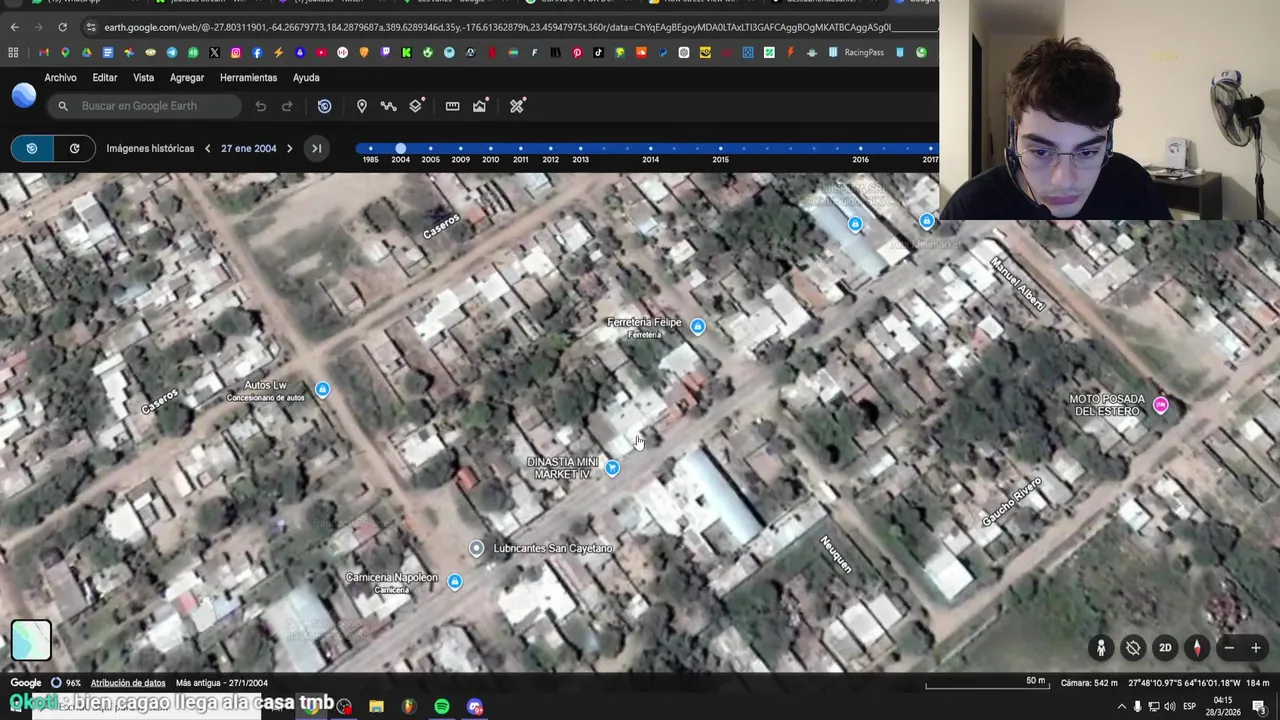1280x720 pixels.
Task: Zoom out with the minus button
Action: pyautogui.click(x=1229, y=648)
